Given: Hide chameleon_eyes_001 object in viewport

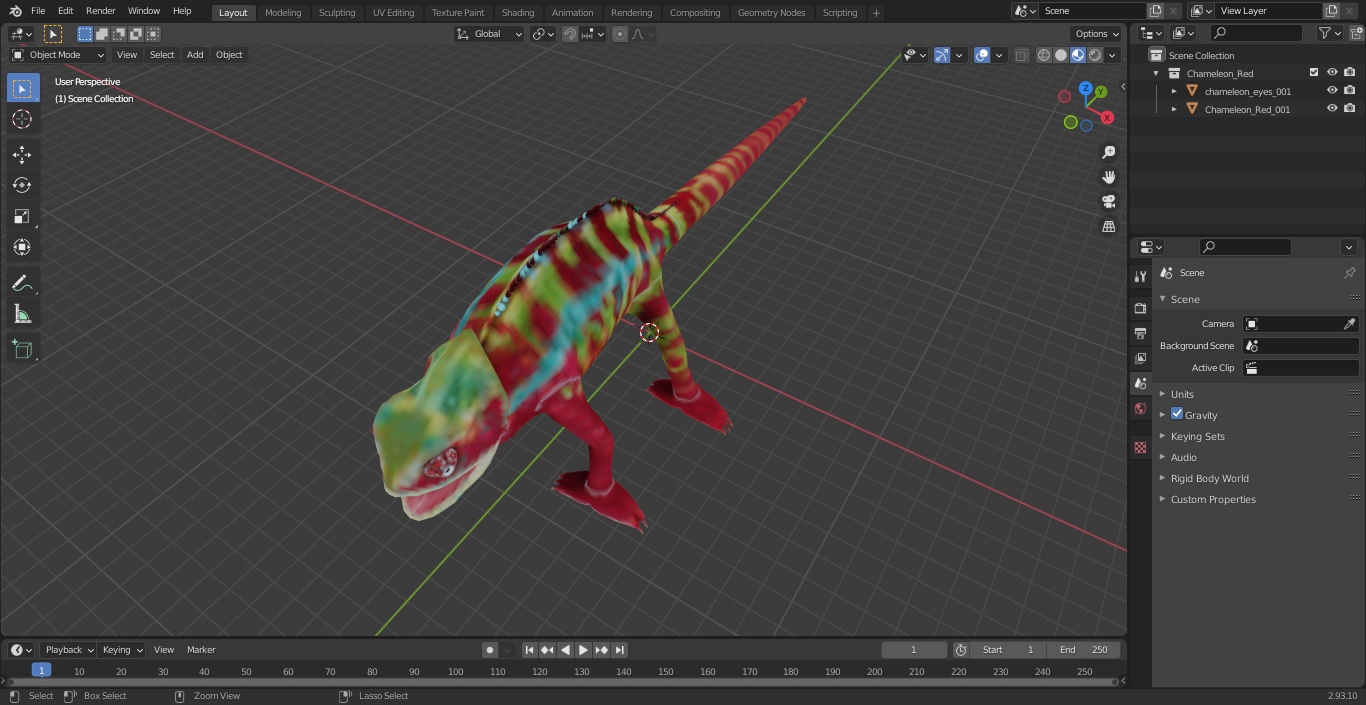Looking at the screenshot, I should (x=1332, y=91).
